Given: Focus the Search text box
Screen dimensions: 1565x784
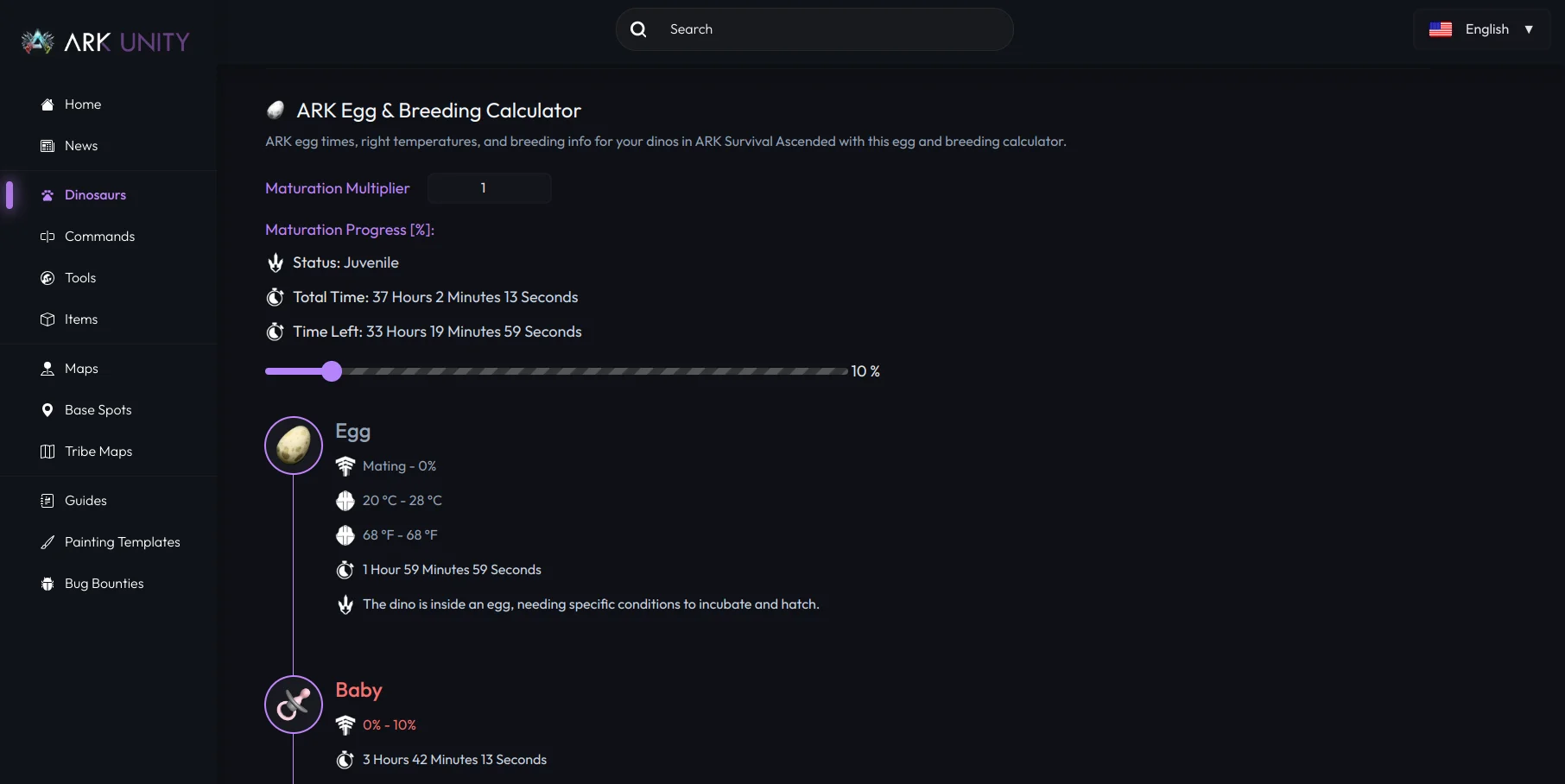Looking at the screenshot, I should [829, 29].
